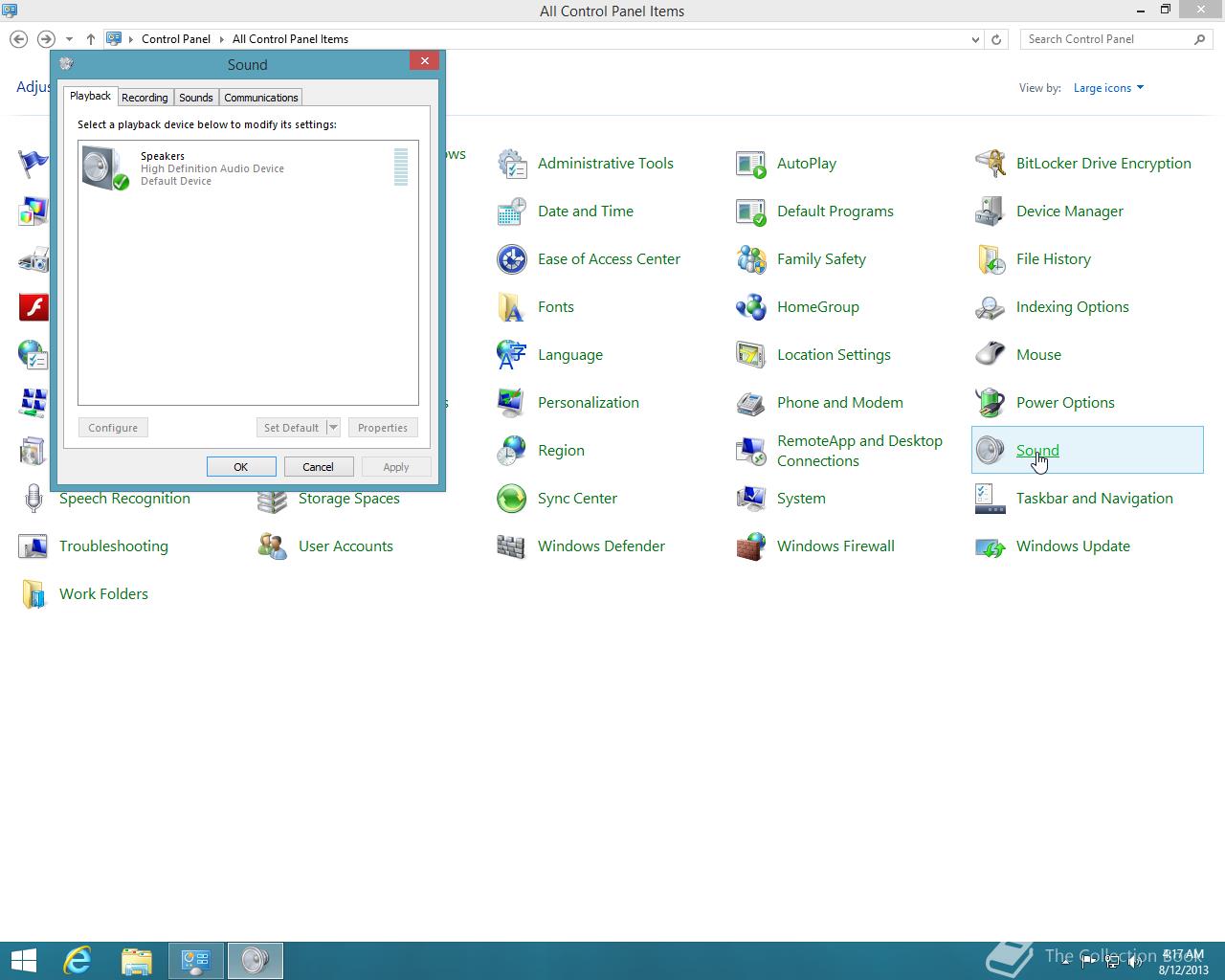Click the HomeGroup icon

pyautogui.click(x=751, y=307)
